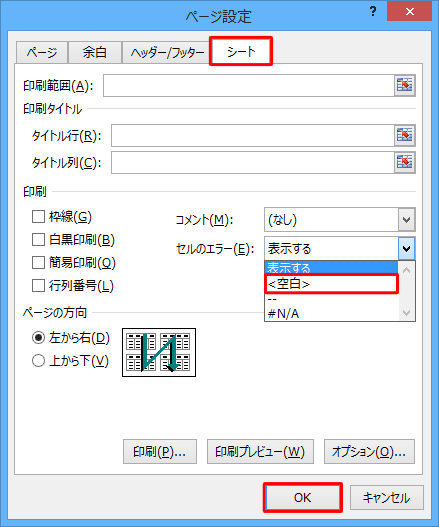The width and height of the screenshot is (439, 527).
Task: Choose <空白> from the error list
Action: coord(331,284)
